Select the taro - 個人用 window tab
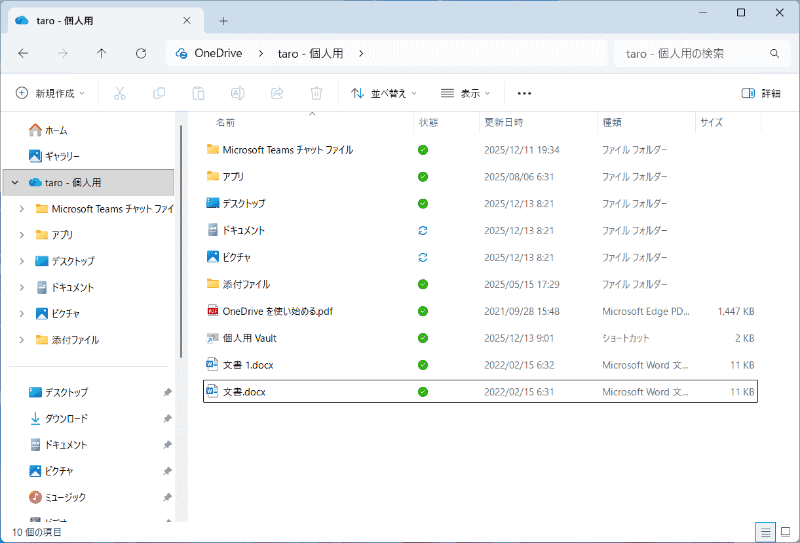This screenshot has height=543, width=800. click(105, 21)
